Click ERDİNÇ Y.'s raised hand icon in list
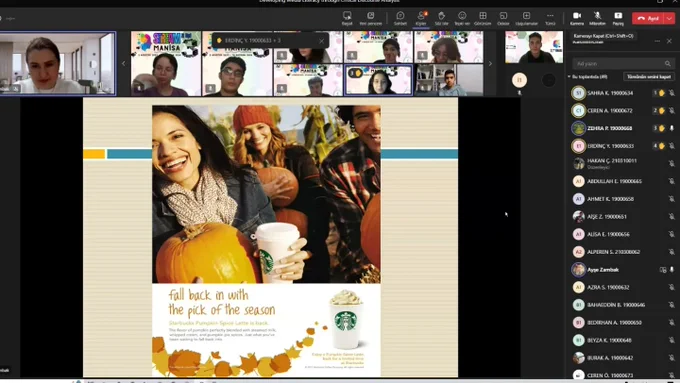Image resolution: width=680 pixels, height=383 pixels. point(662,146)
